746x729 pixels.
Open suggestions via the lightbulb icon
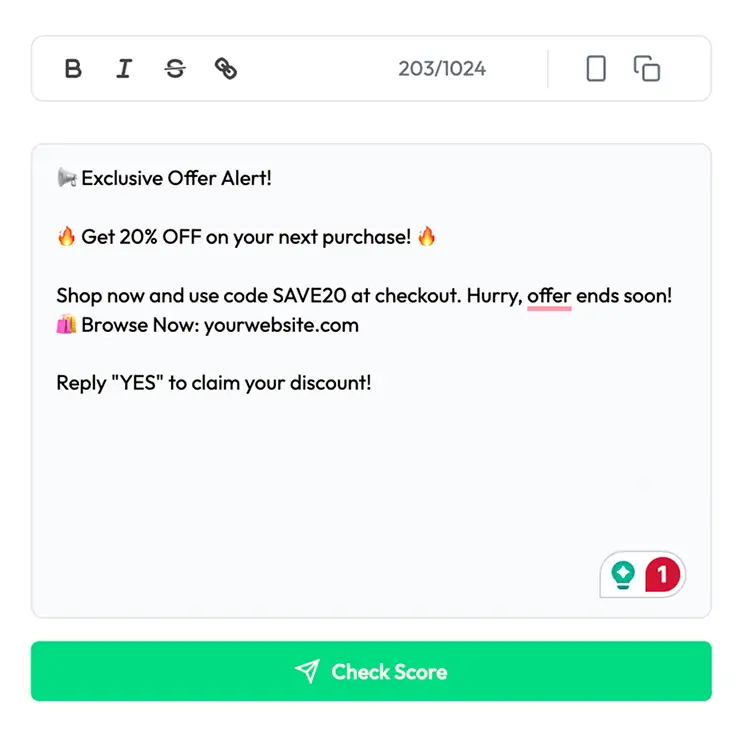(624, 574)
